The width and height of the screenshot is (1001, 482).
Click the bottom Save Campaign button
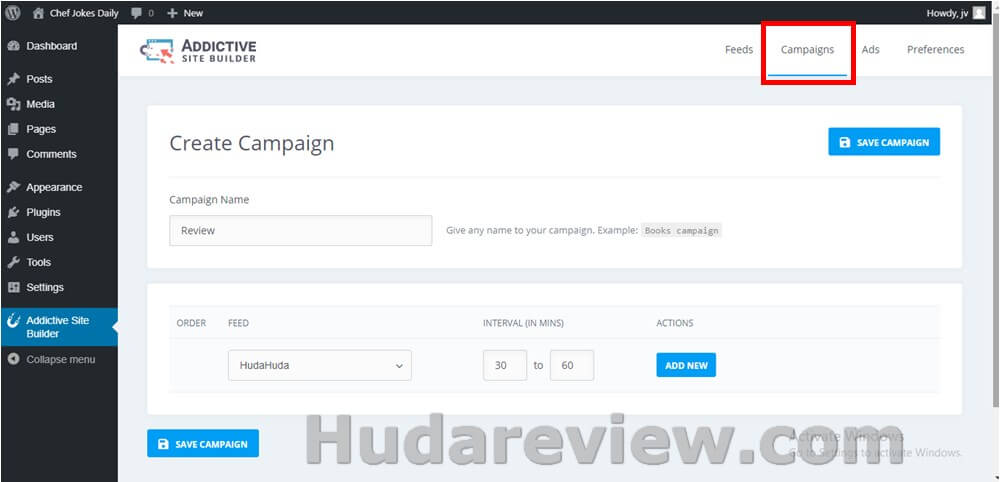203,443
